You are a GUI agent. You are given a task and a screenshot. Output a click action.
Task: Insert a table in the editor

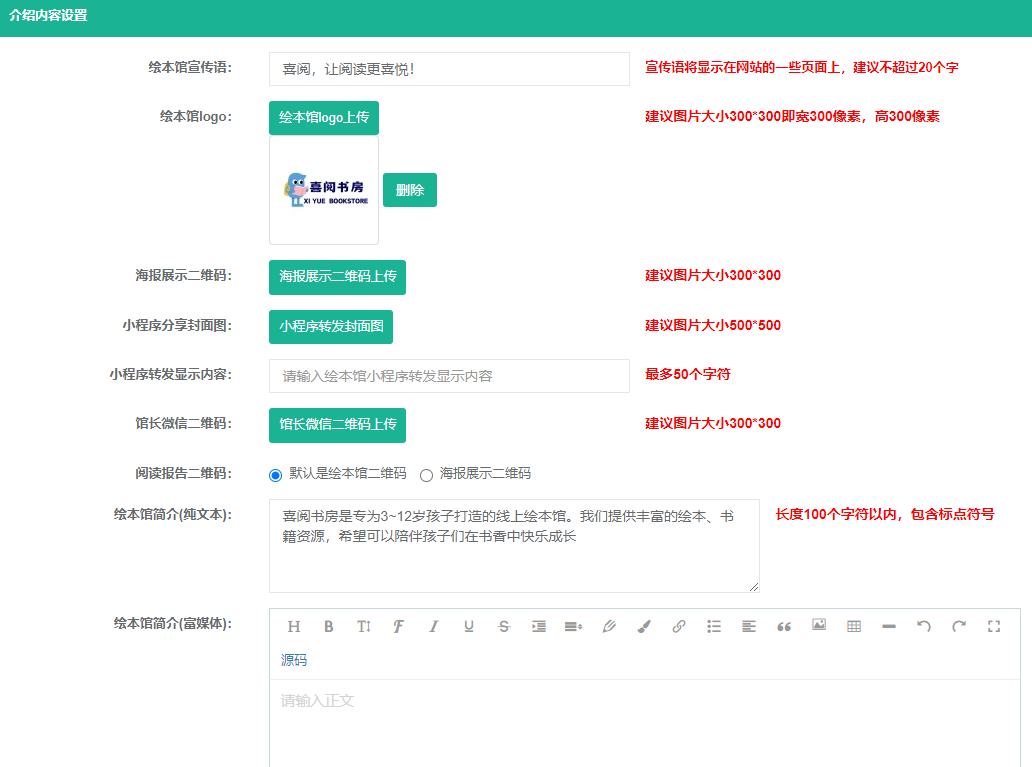click(x=854, y=627)
